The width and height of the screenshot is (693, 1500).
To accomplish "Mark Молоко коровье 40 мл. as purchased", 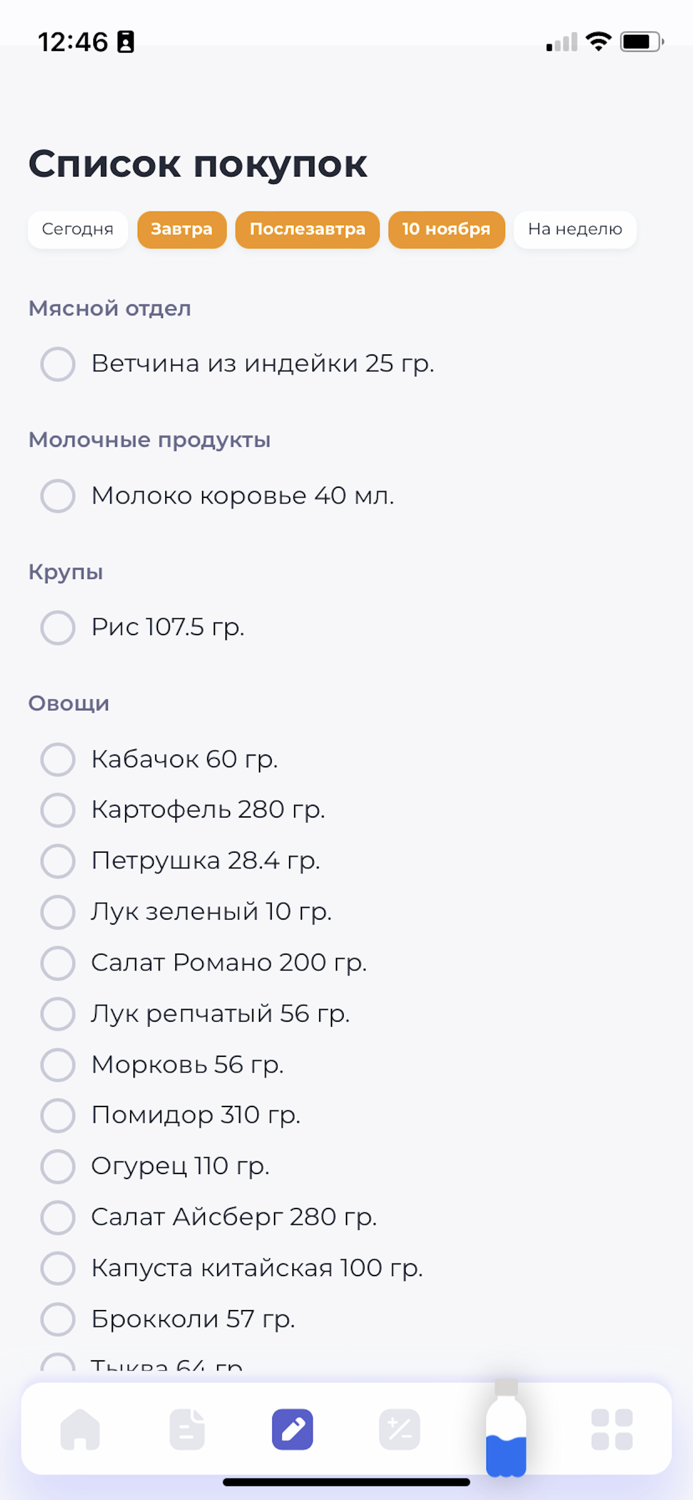I will point(58,496).
